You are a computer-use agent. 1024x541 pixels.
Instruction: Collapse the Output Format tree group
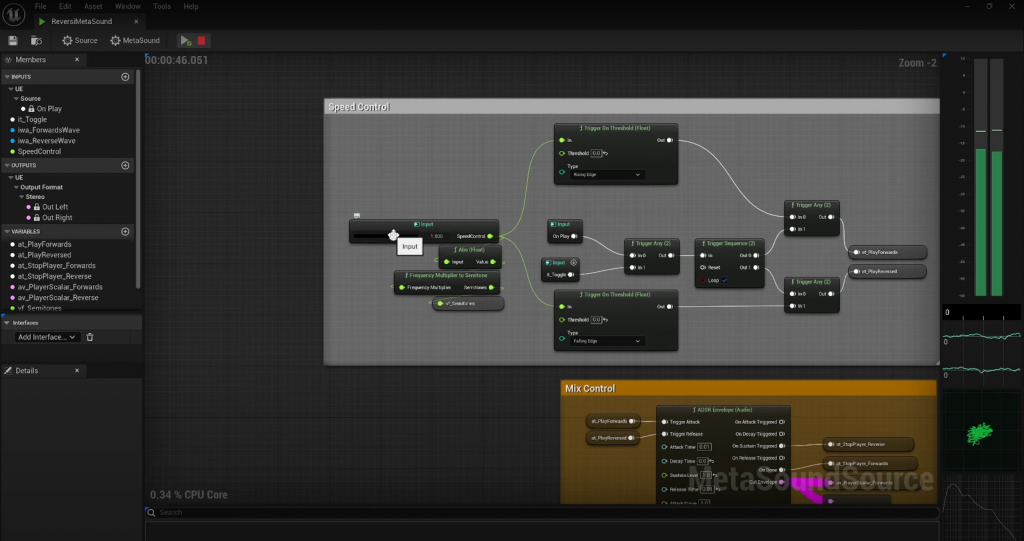(x=16, y=188)
